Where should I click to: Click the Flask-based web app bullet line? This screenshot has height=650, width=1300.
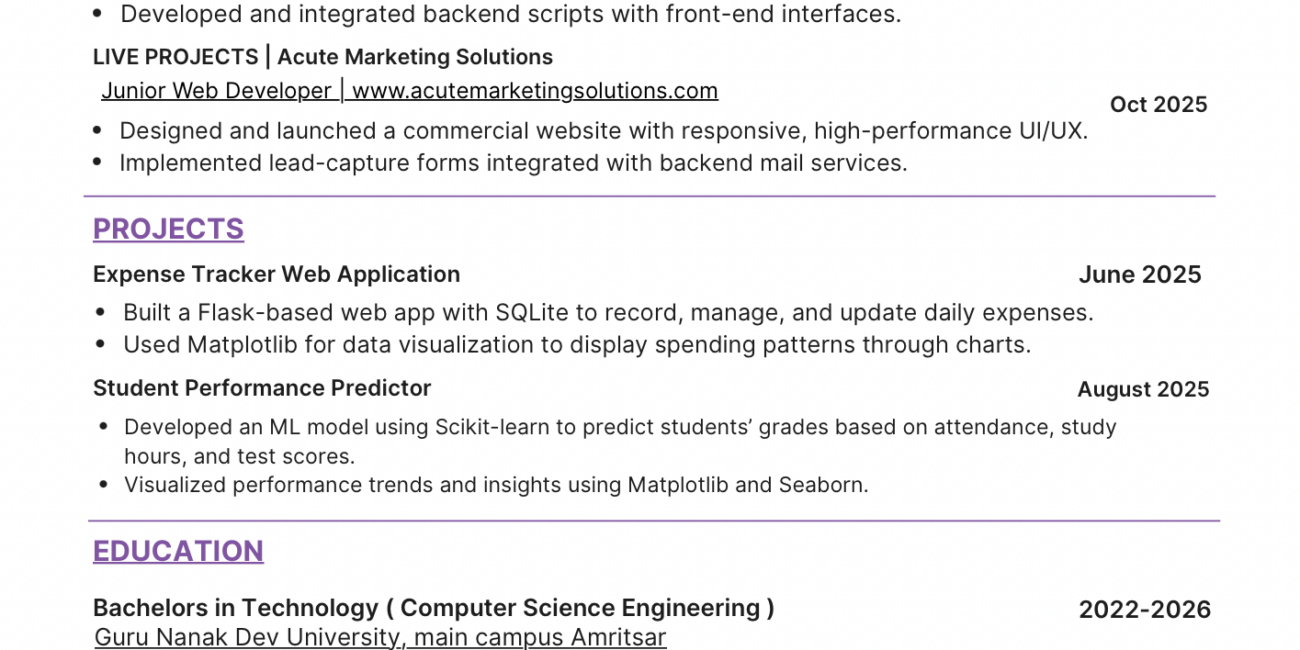click(x=608, y=313)
